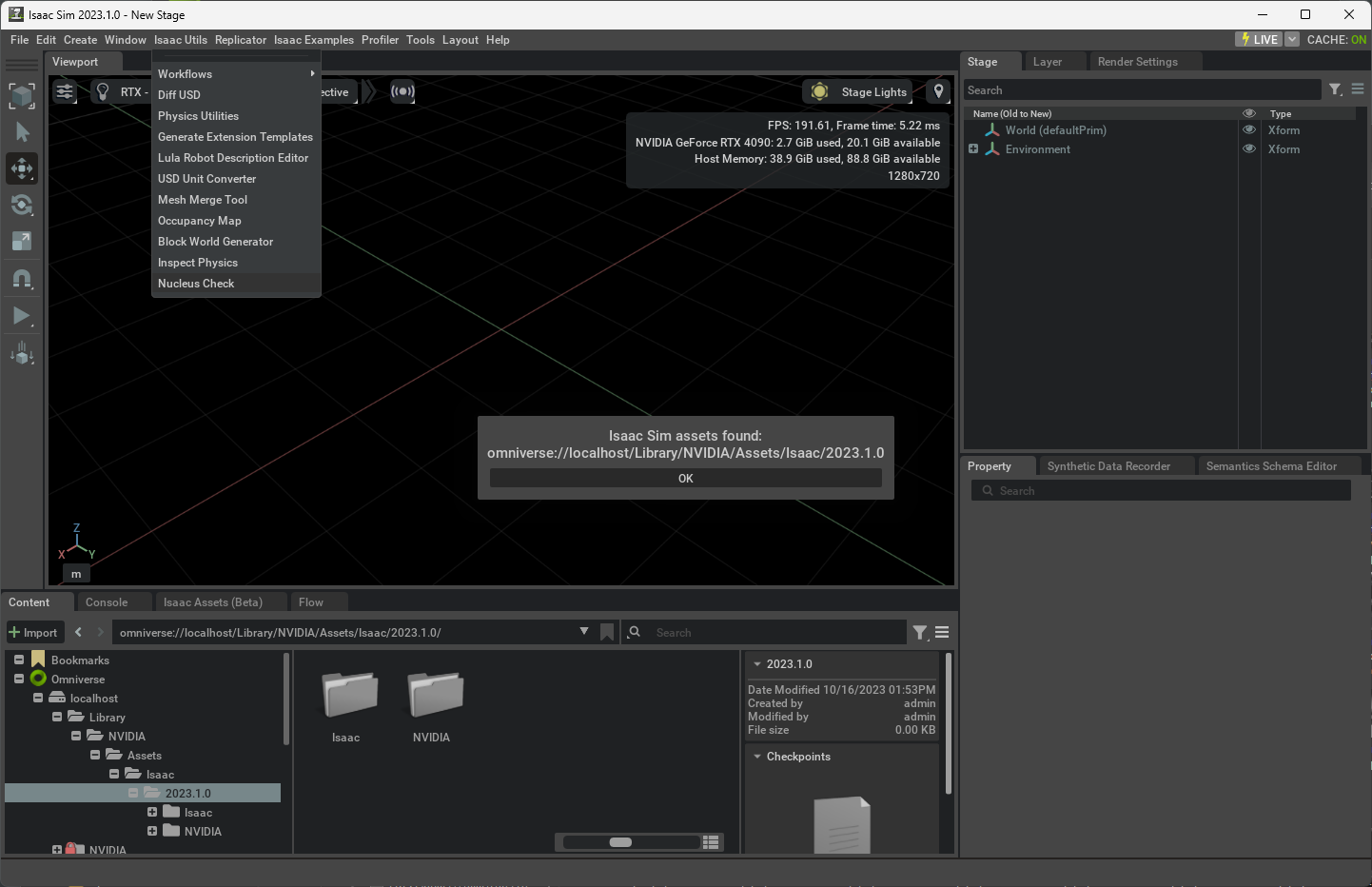Activate the Scale tool
This screenshot has height=887, width=1372.
click(x=22, y=241)
